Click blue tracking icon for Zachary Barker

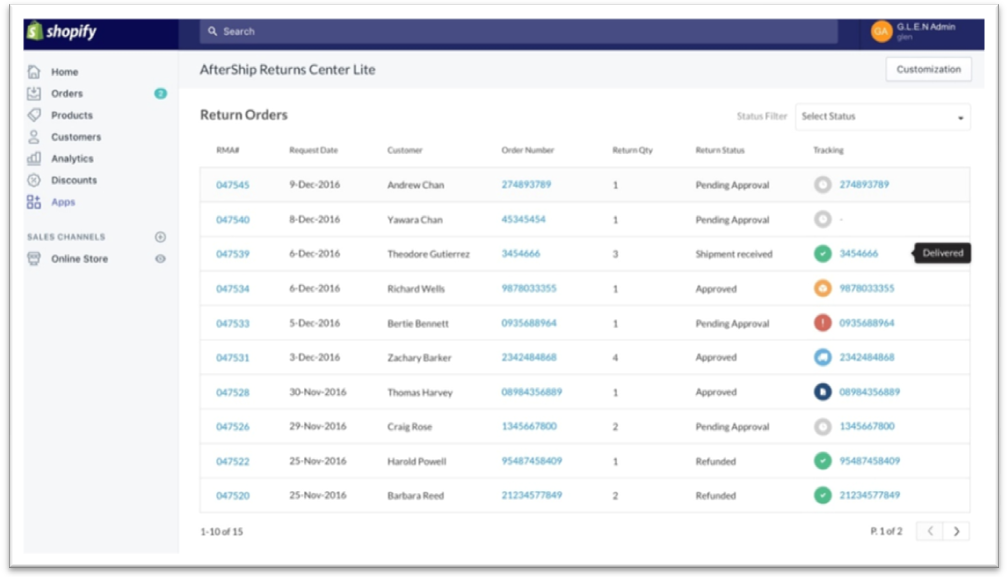[x=822, y=357]
